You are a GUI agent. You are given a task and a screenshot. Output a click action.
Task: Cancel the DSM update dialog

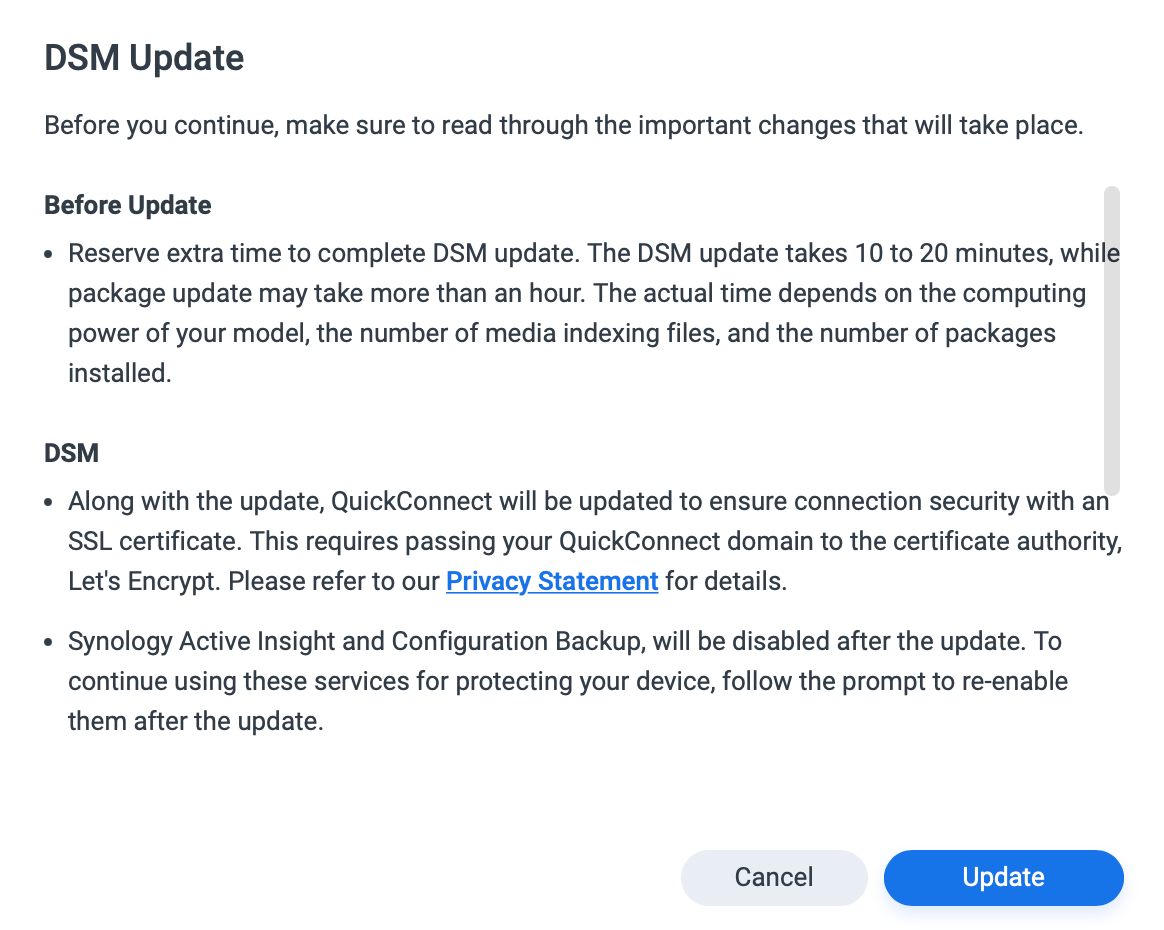pyautogui.click(x=774, y=877)
